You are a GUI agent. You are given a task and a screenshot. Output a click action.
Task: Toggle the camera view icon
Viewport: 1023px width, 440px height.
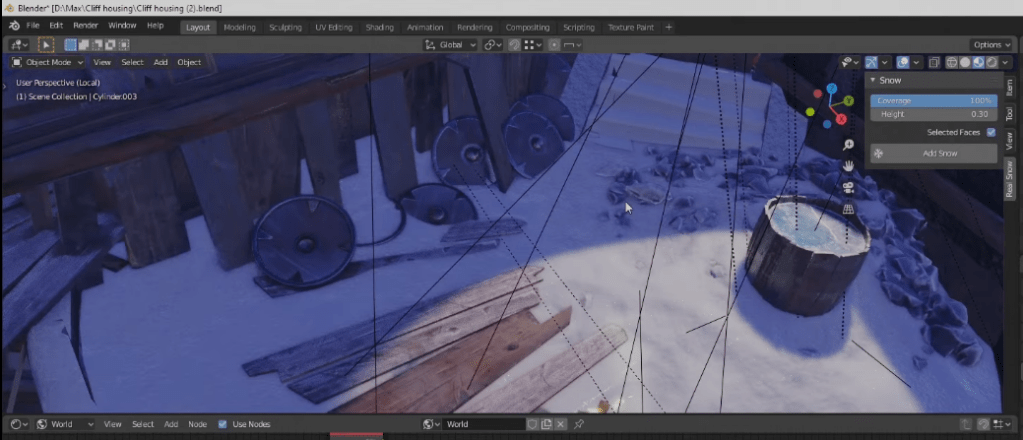pos(848,188)
